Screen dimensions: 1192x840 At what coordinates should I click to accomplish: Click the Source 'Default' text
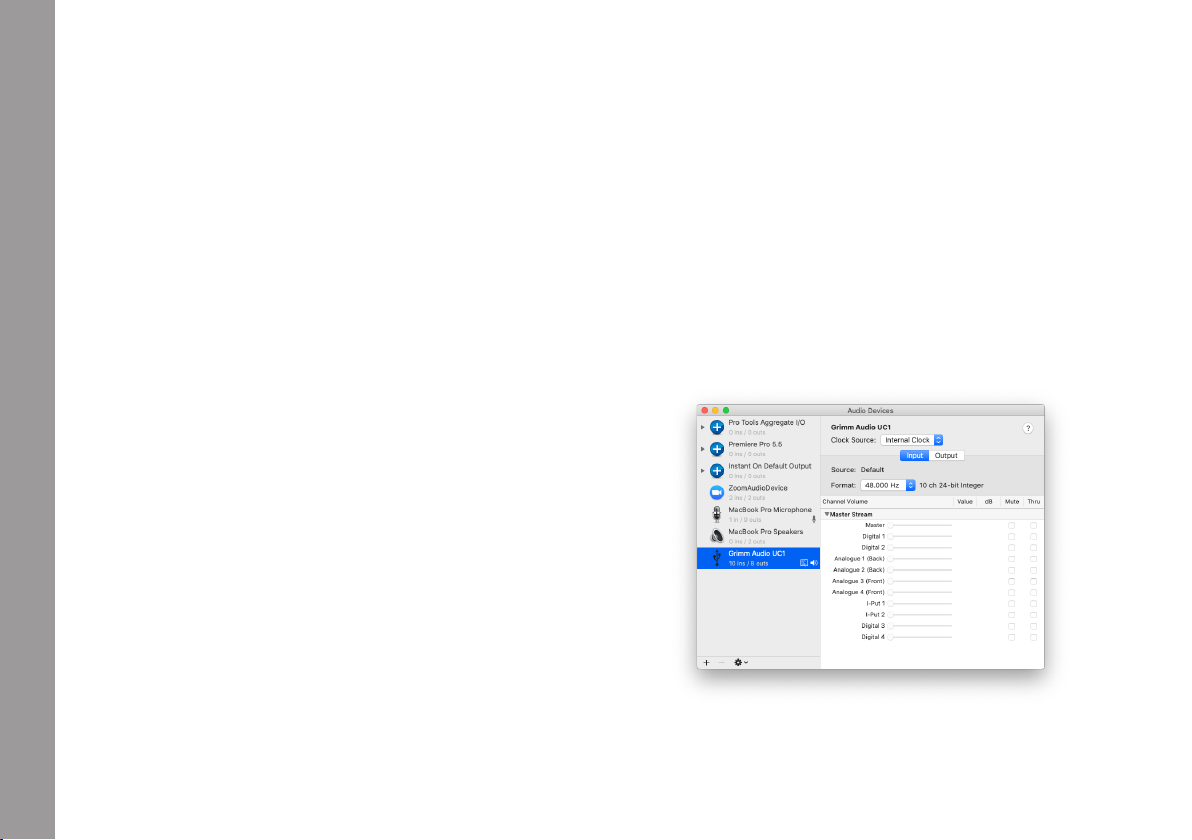pyautogui.click(x=873, y=470)
